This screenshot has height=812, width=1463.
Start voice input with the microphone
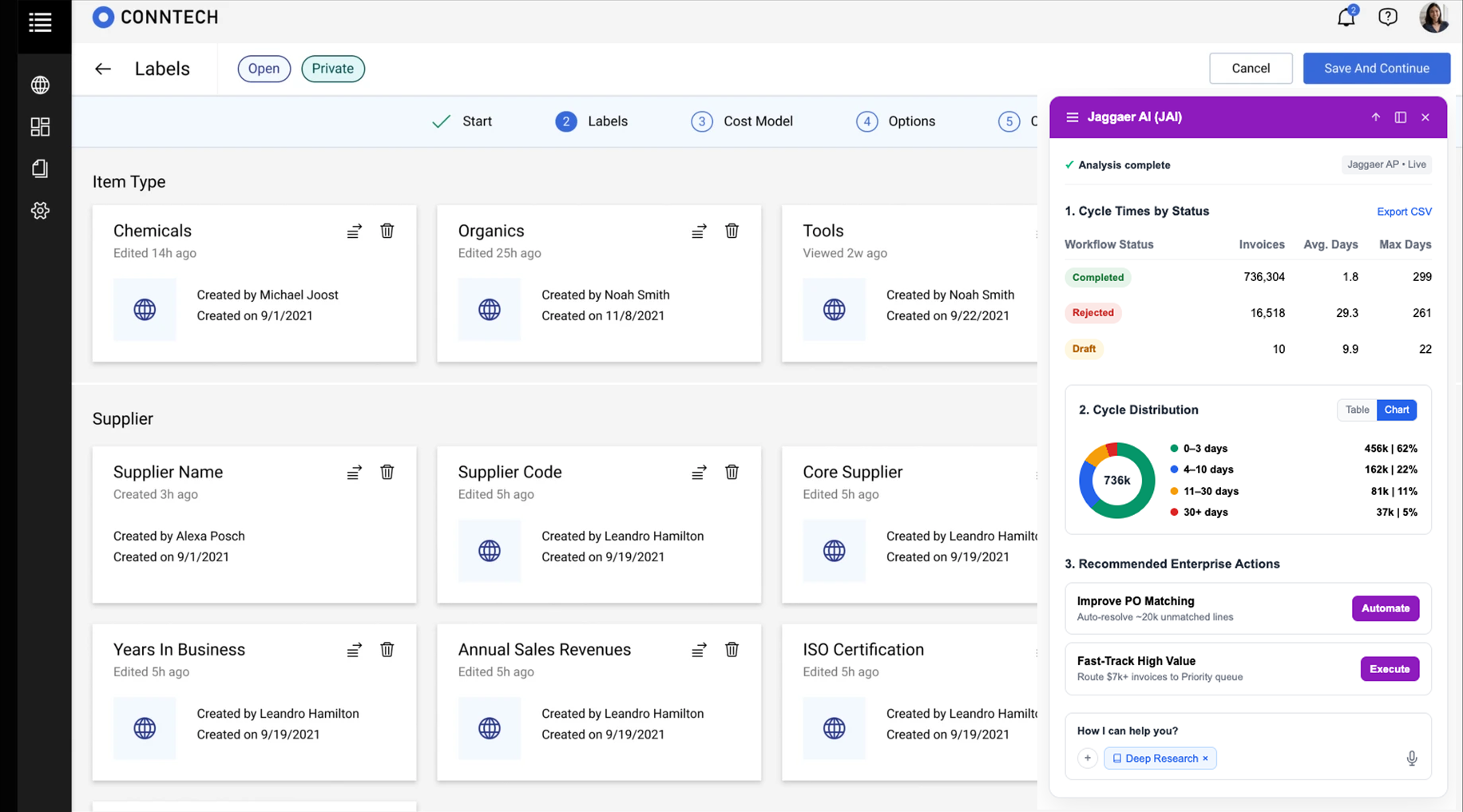(1412, 759)
